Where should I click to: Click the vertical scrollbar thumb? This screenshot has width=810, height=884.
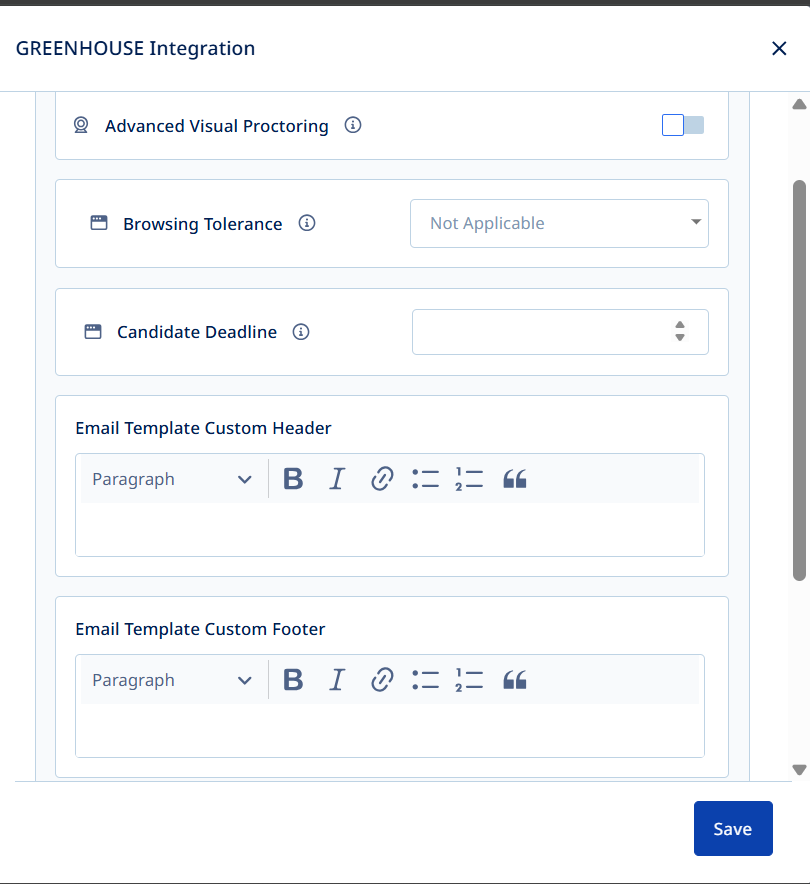click(x=799, y=381)
